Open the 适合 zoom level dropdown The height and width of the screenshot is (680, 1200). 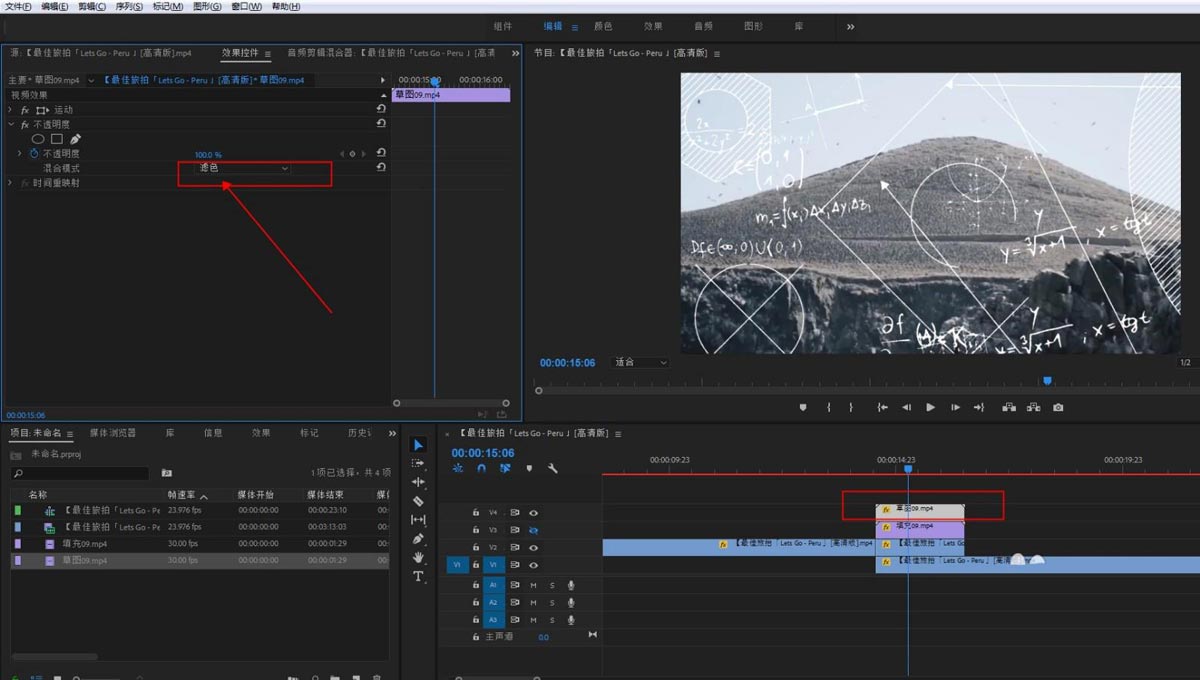(640, 362)
